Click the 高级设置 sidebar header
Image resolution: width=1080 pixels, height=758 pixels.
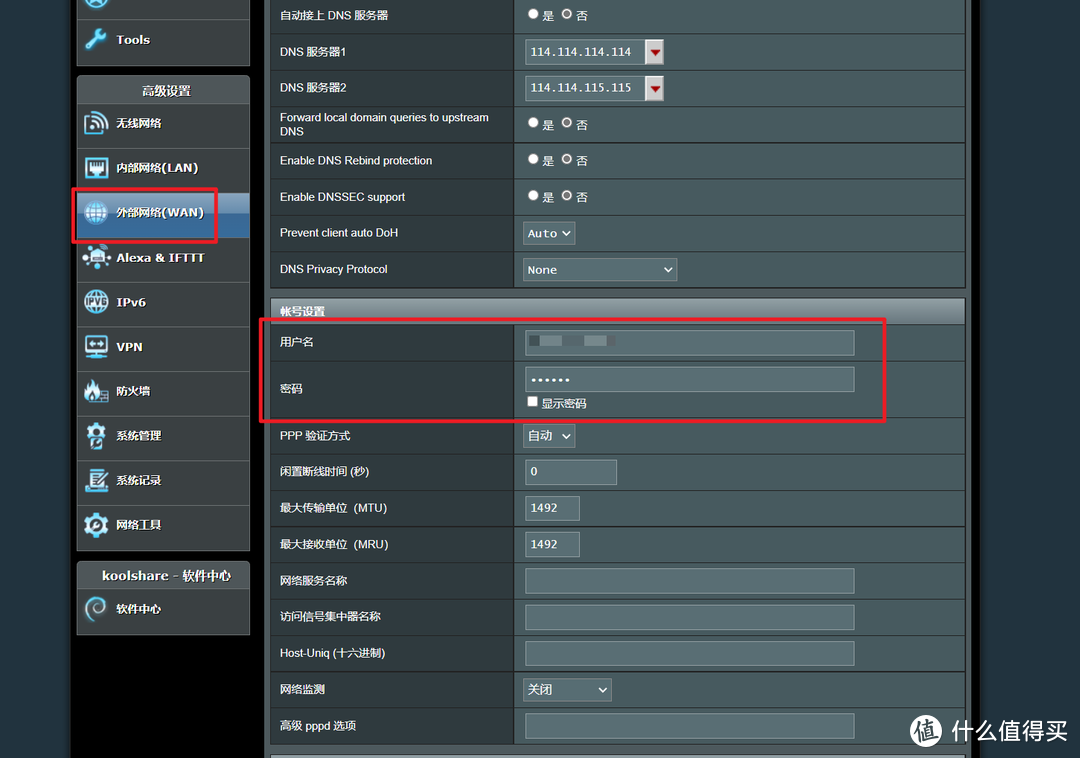163,90
